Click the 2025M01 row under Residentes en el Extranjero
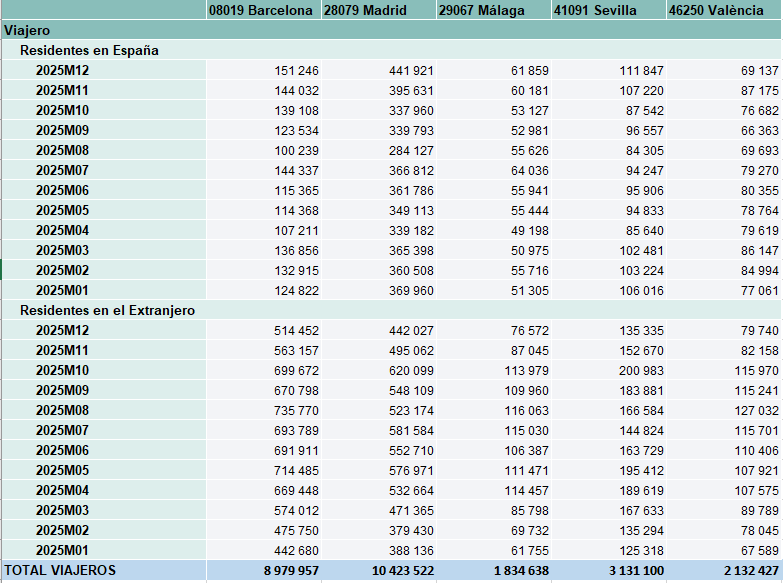The image size is (783, 583). pyautogui.click(x=62, y=550)
